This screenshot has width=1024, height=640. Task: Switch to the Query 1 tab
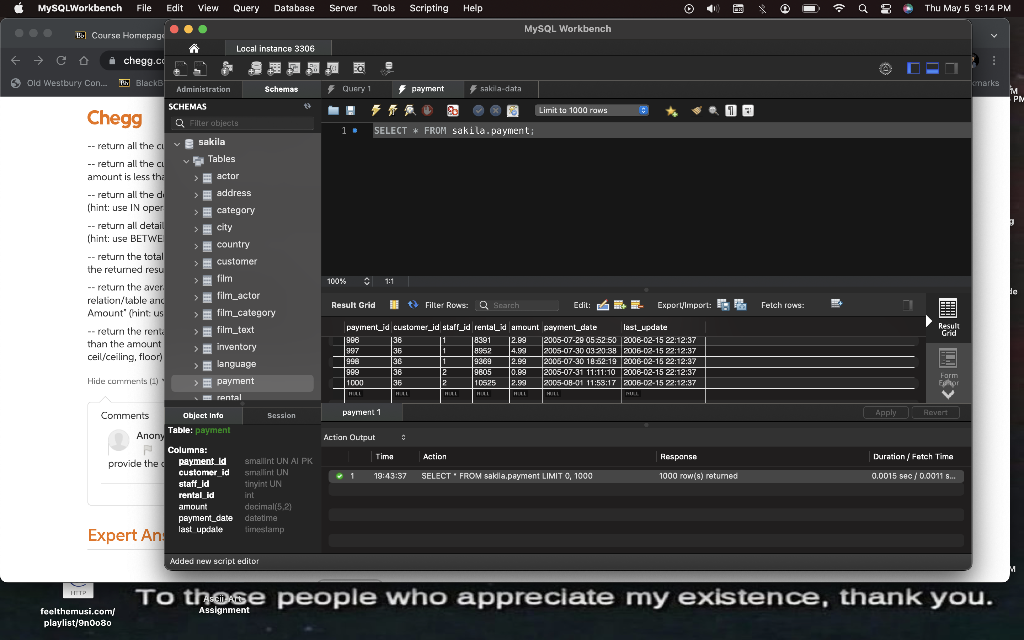(x=355, y=89)
